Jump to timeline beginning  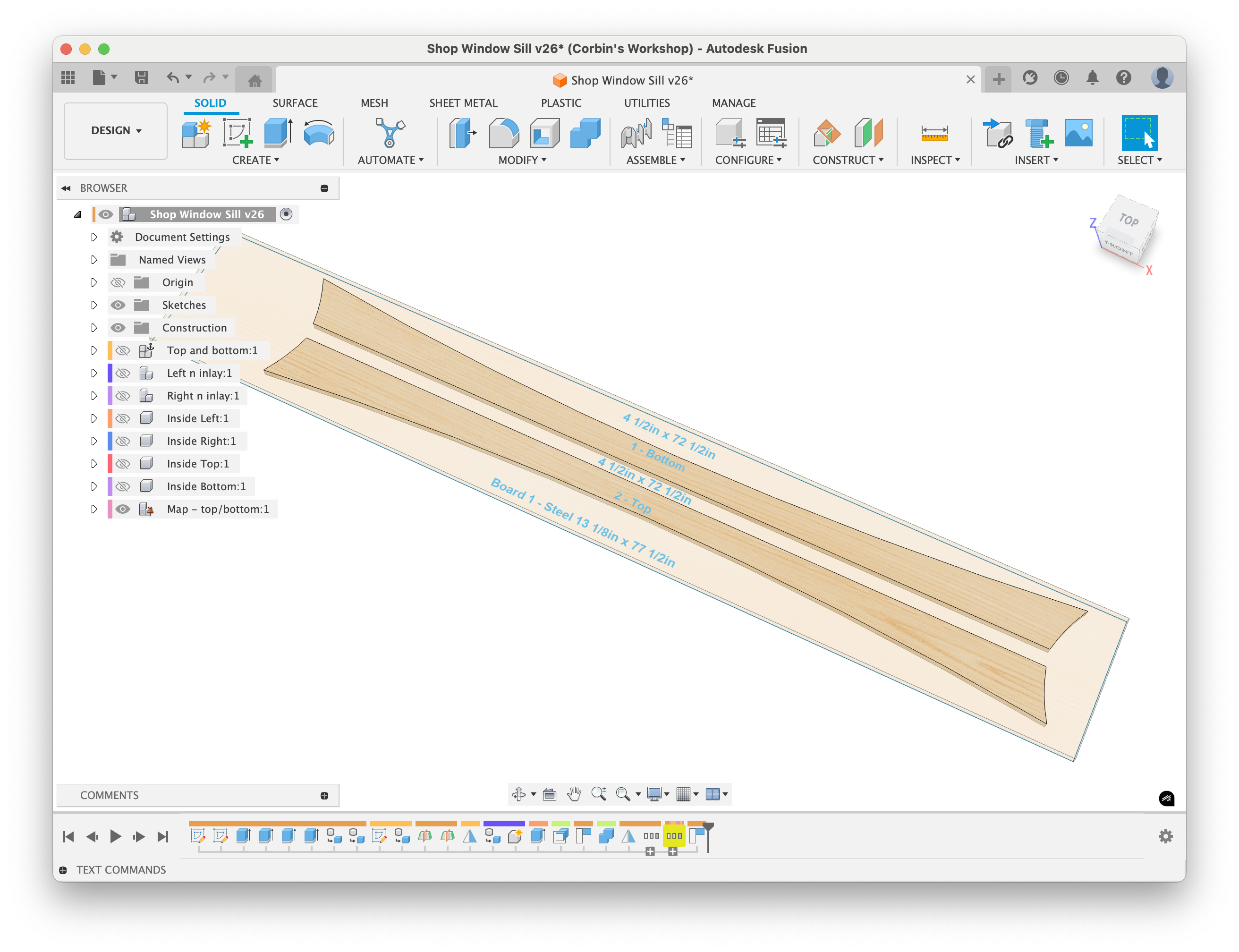click(68, 836)
